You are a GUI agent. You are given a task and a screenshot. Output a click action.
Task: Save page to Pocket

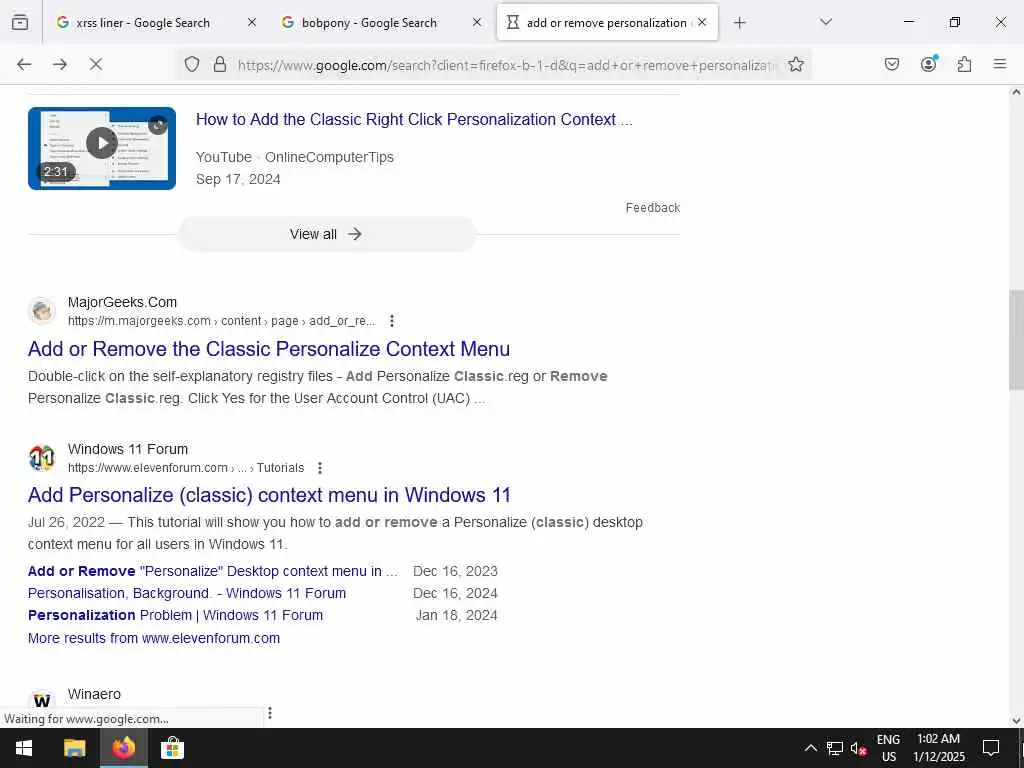pyautogui.click(x=891, y=64)
